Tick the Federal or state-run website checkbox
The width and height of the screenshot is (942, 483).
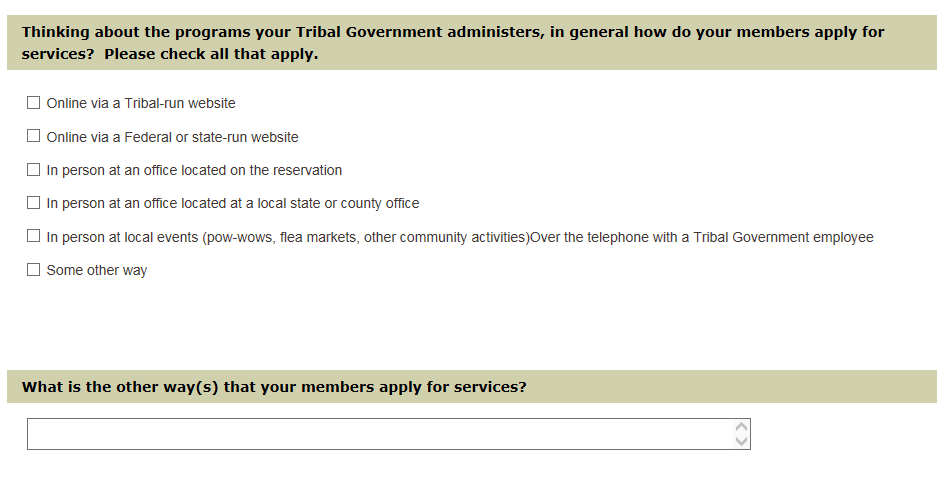pyautogui.click(x=34, y=136)
